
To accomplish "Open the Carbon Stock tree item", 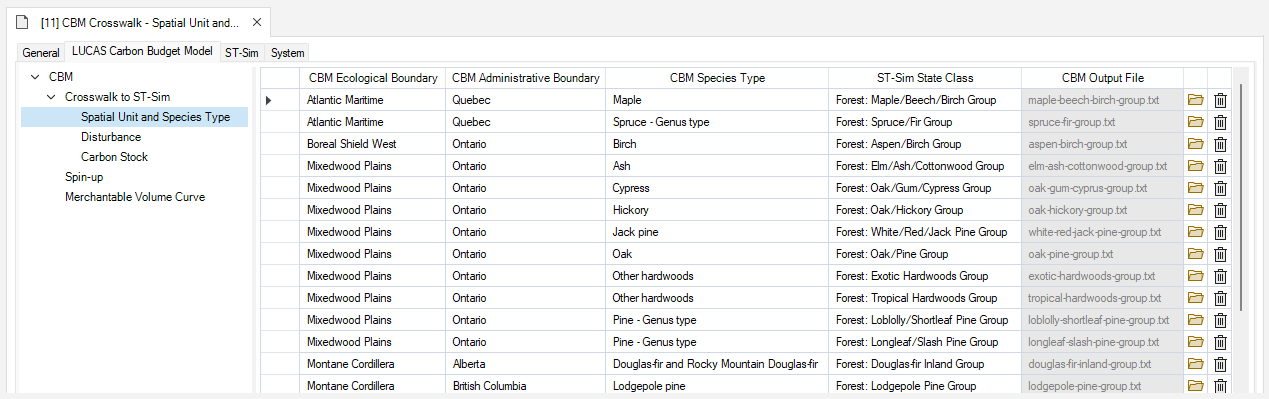I will tap(114, 157).
